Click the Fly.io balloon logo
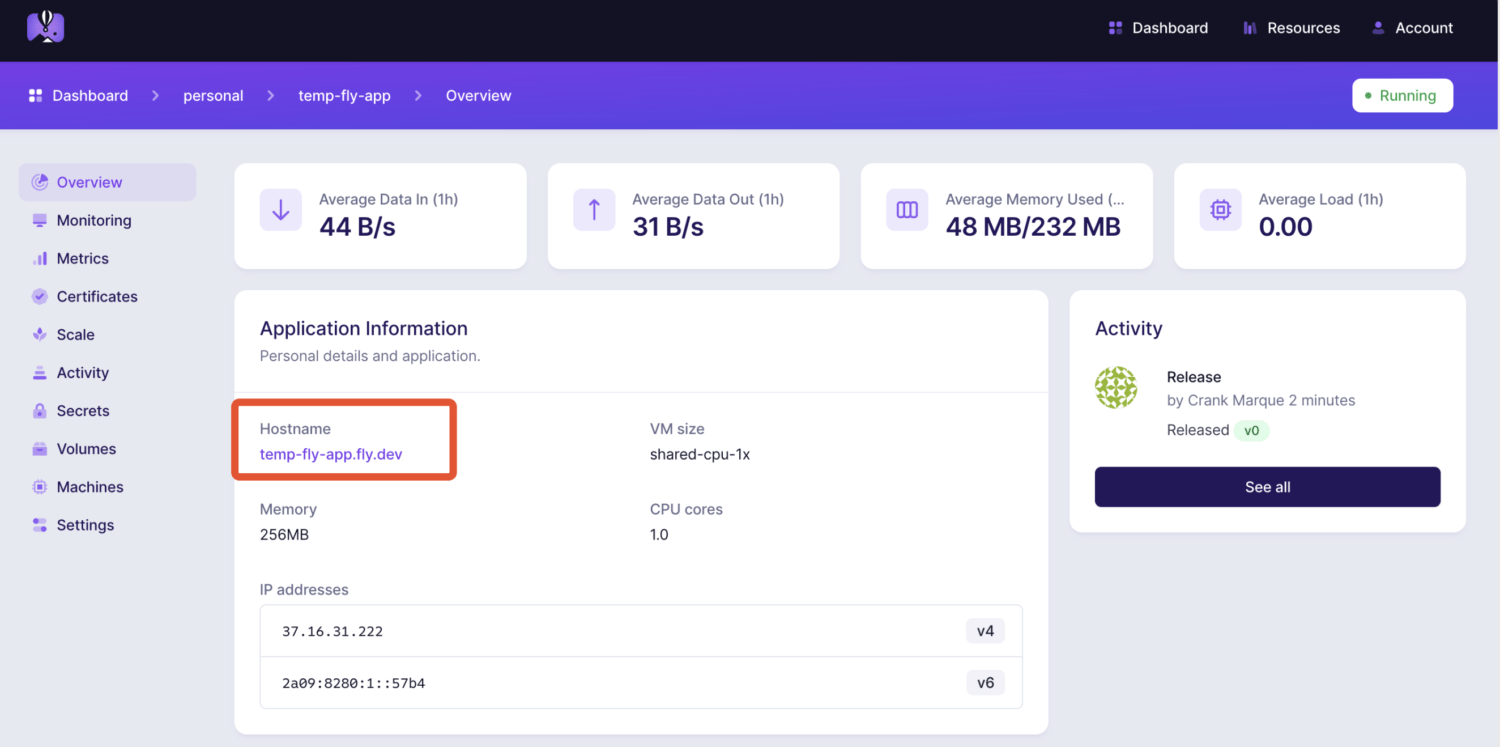Image resolution: width=1500 pixels, height=747 pixels. [x=45, y=27]
